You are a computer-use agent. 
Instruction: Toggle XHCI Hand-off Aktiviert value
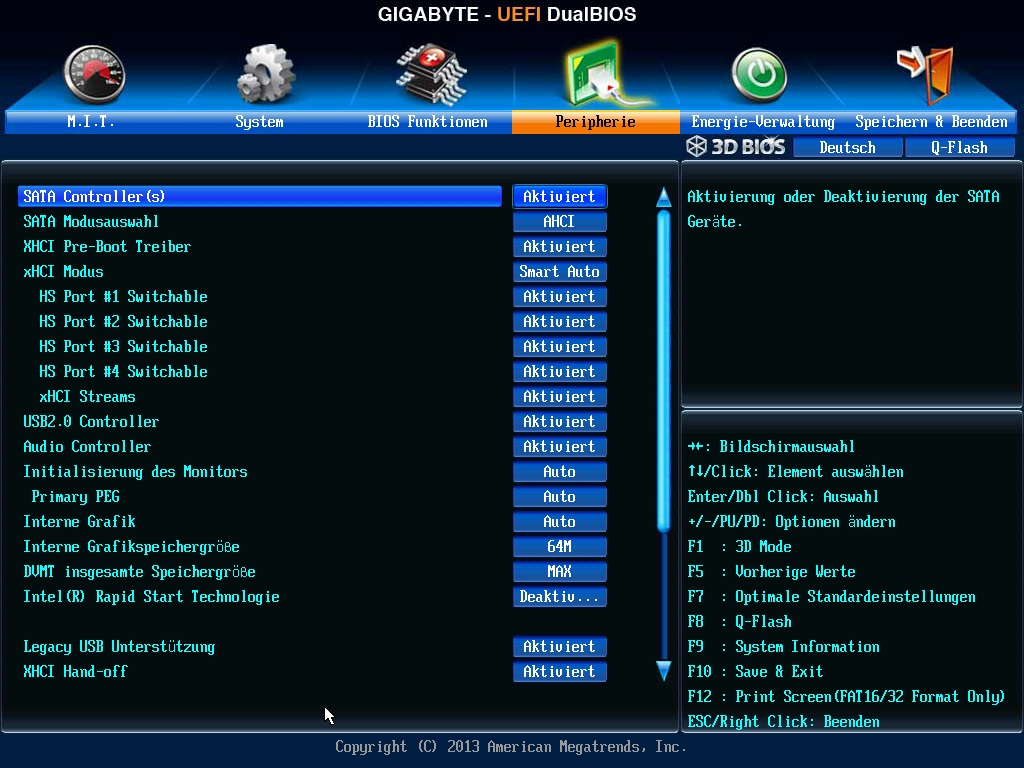tap(560, 671)
